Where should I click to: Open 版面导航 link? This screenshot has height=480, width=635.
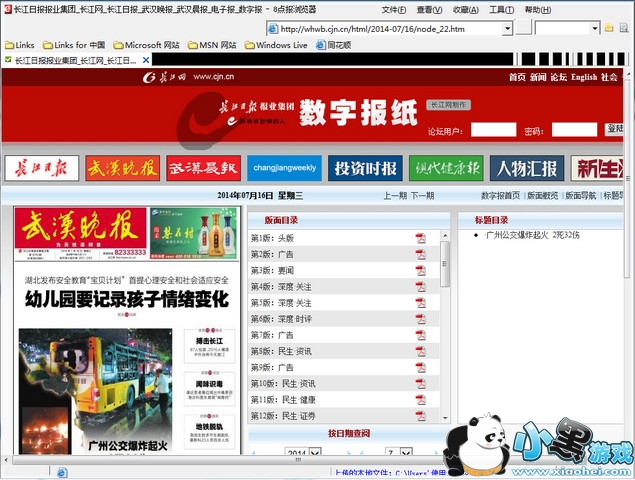tap(581, 196)
